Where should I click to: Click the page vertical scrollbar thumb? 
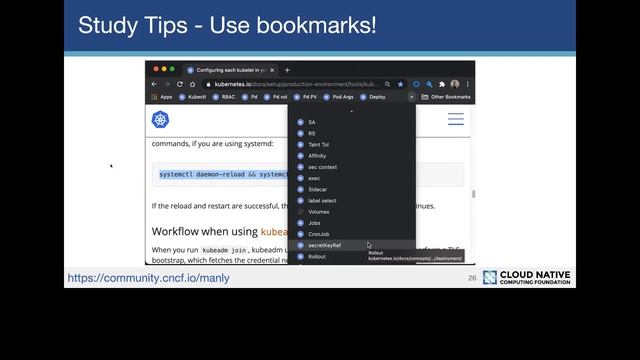pyautogui.click(x=473, y=194)
